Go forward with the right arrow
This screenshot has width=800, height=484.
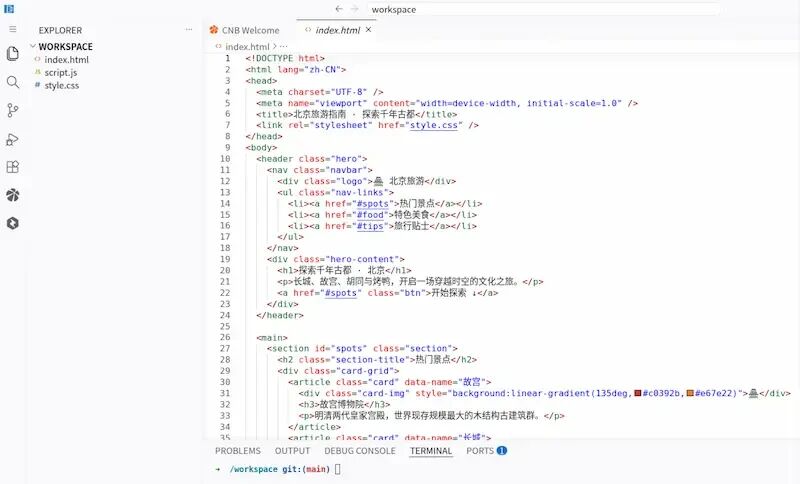point(355,9)
